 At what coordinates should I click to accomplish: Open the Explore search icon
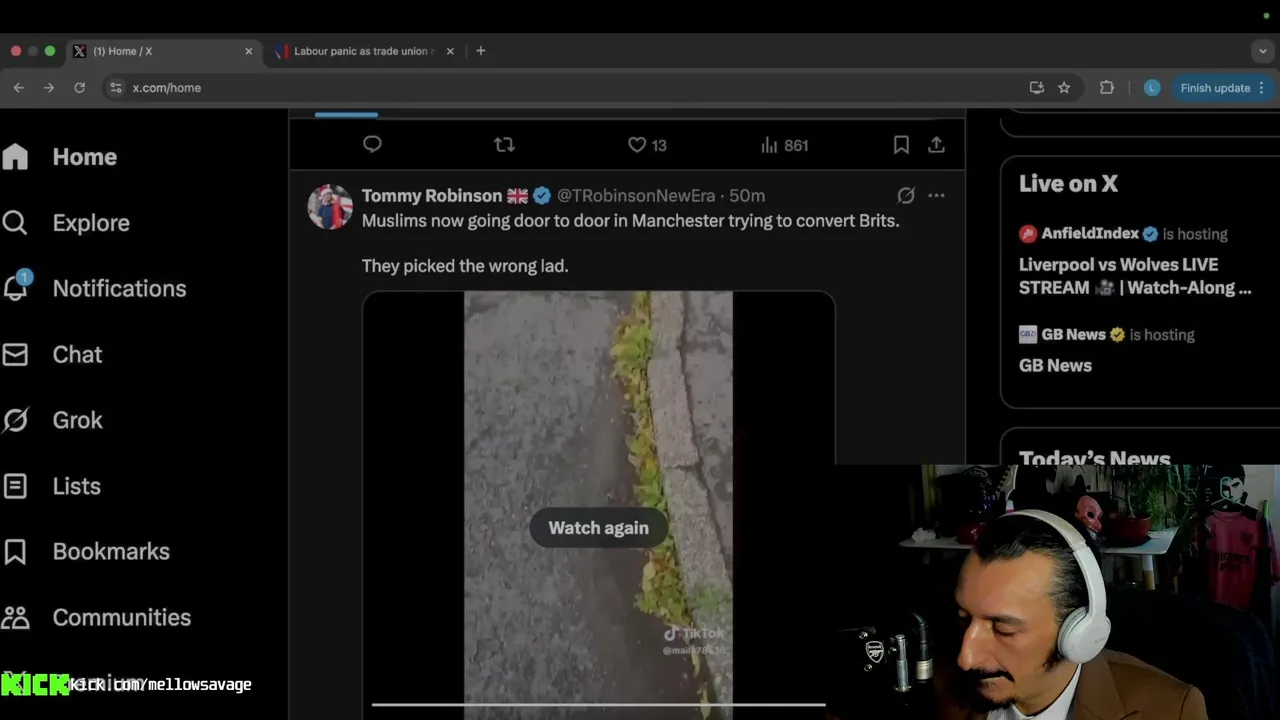click(x=15, y=222)
